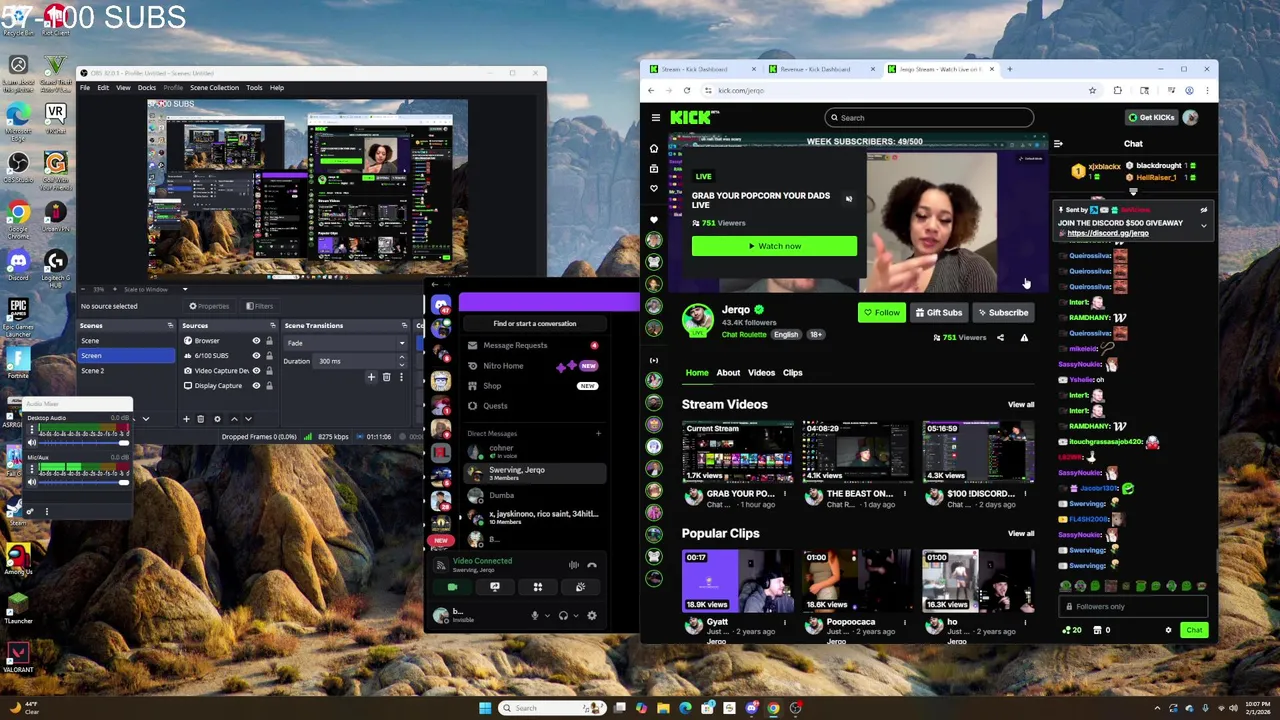
Task: Open Properties button in OBS source toolbar
Action: coord(209,306)
